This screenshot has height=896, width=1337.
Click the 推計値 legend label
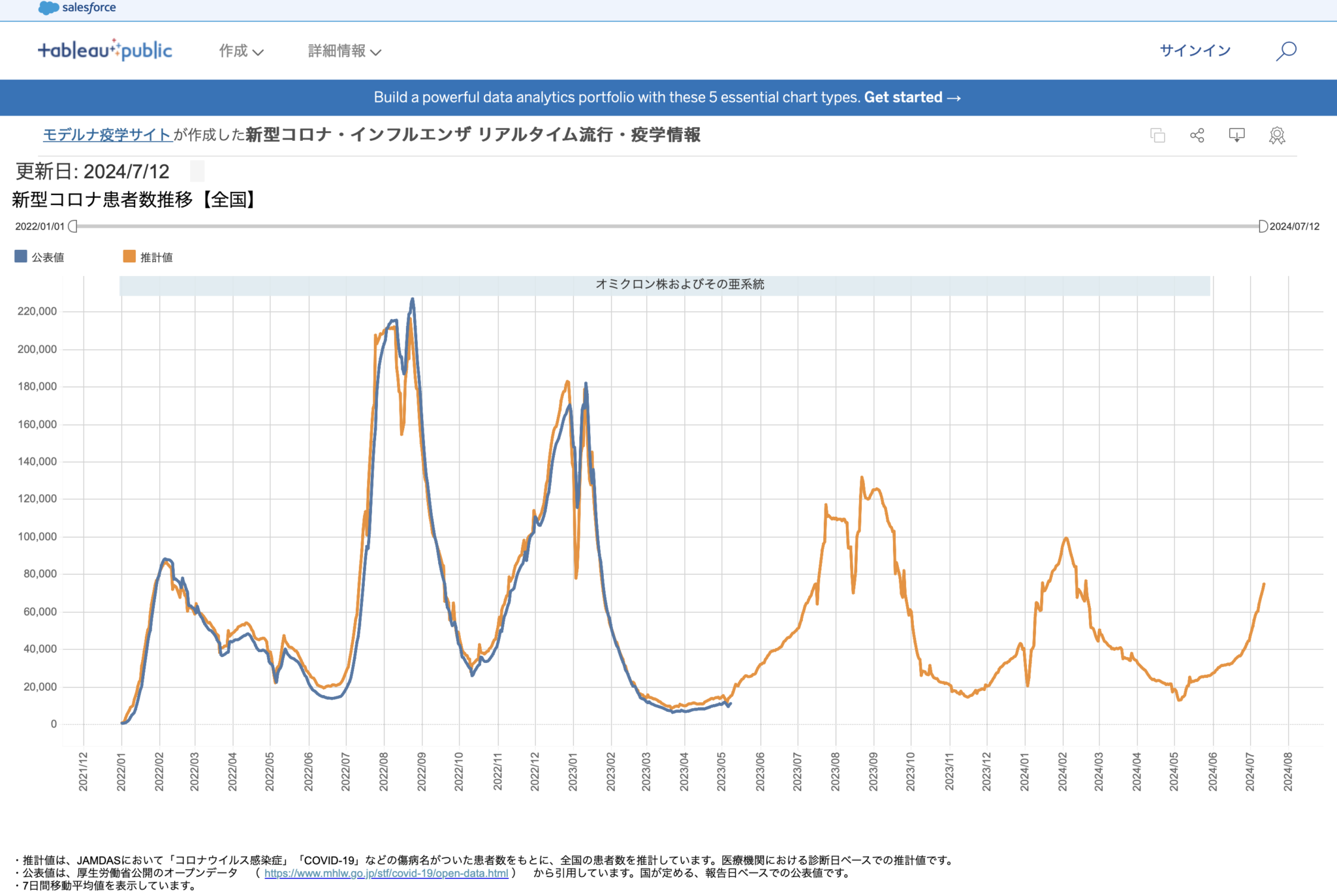157,257
